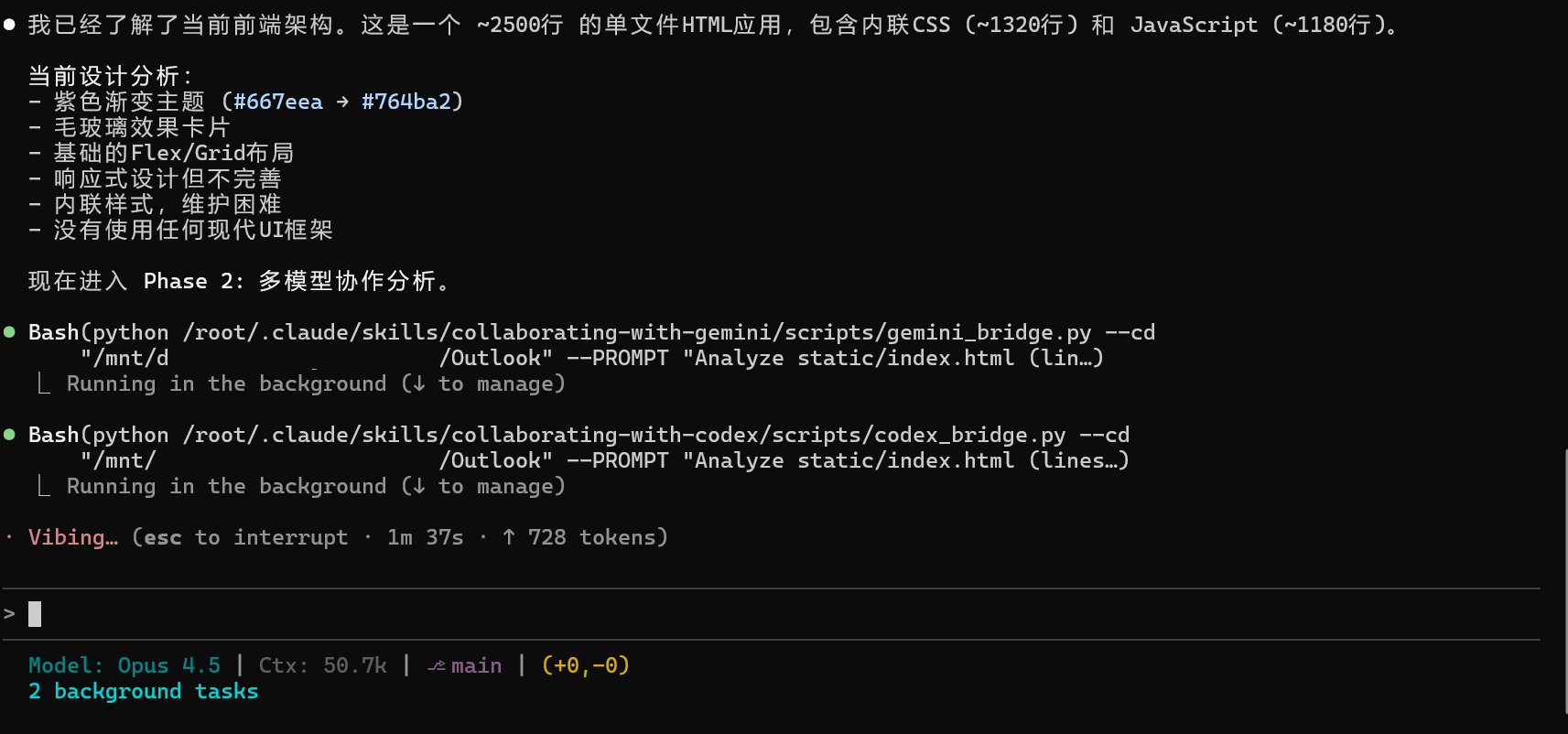This screenshot has height=734, width=1568.
Task: Click the down arrow in the gemini task's manage hint
Action: pos(419,384)
